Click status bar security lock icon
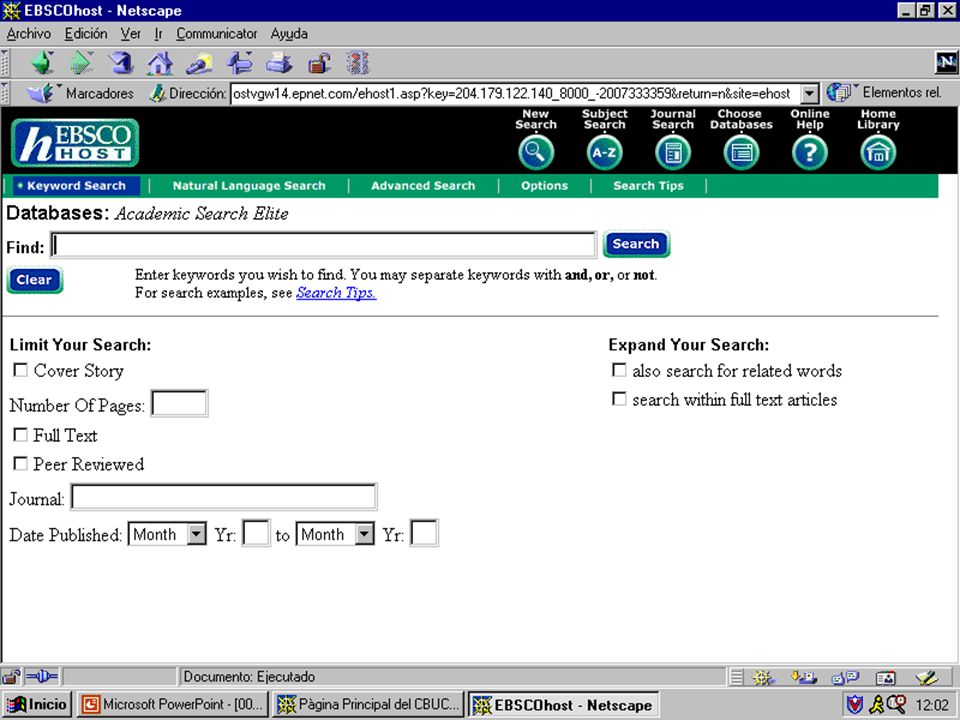The height and width of the screenshot is (720, 960). tap(10, 677)
